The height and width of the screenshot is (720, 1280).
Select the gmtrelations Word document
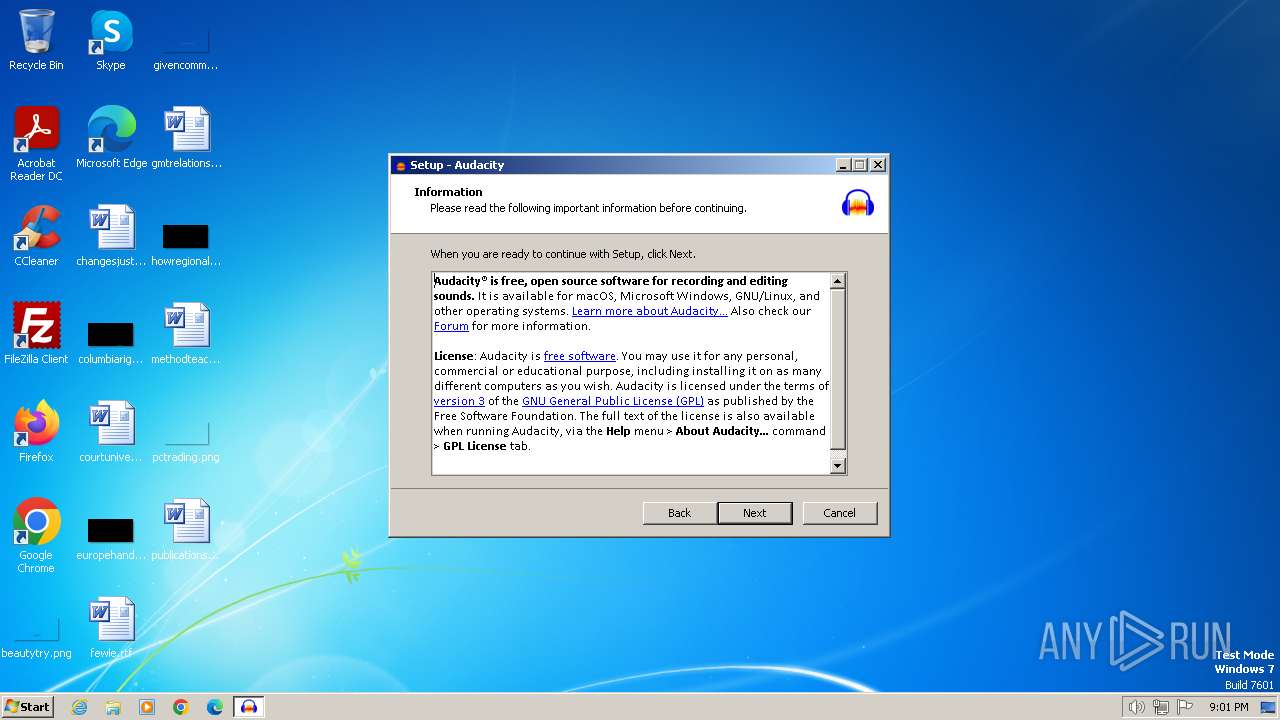coord(186,137)
